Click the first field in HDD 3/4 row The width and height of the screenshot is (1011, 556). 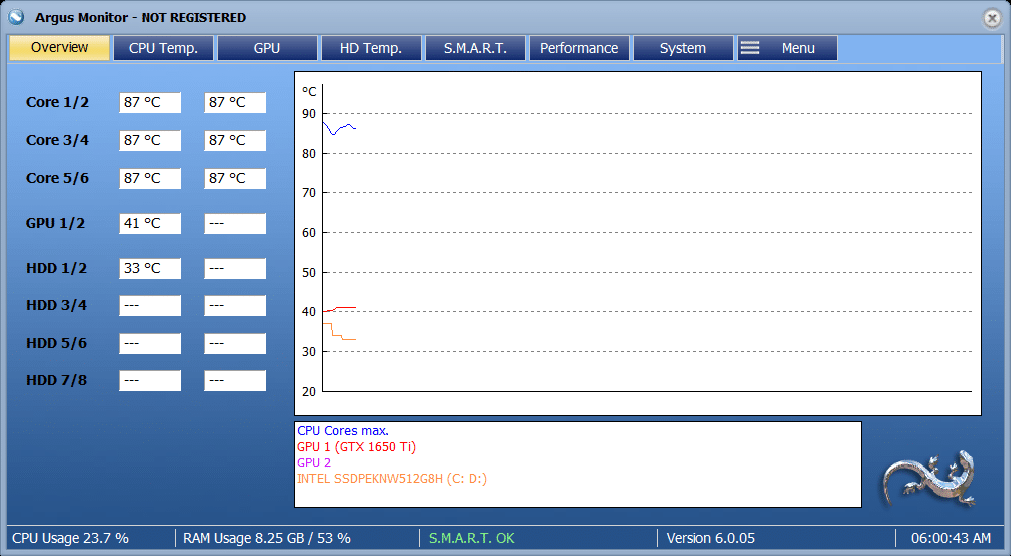tap(150, 306)
